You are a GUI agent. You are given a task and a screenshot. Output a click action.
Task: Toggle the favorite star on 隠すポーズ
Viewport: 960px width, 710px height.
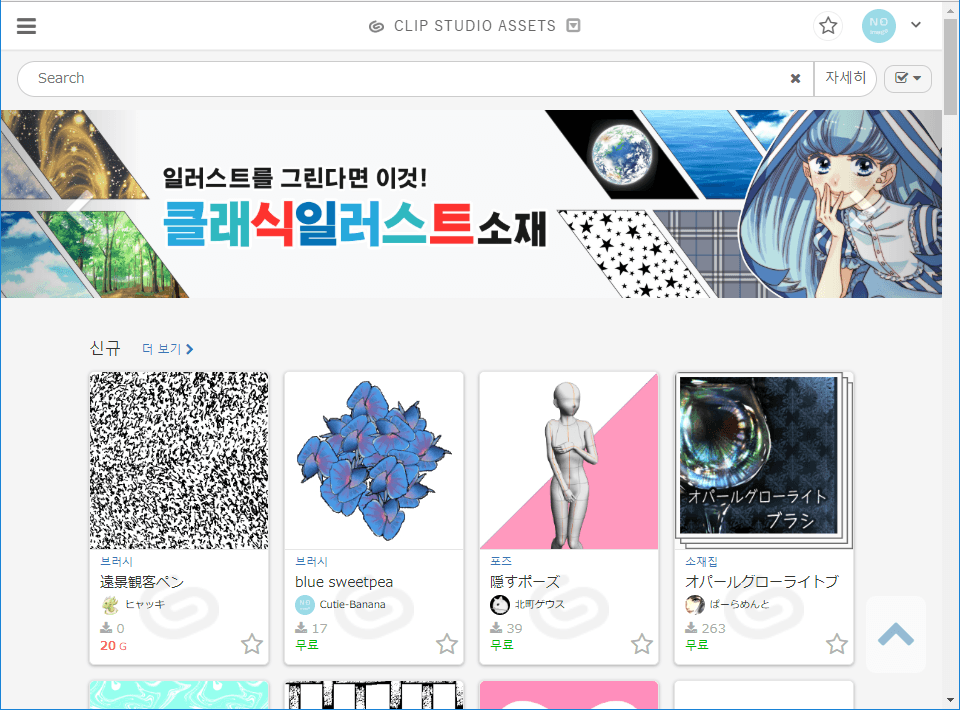(x=641, y=645)
